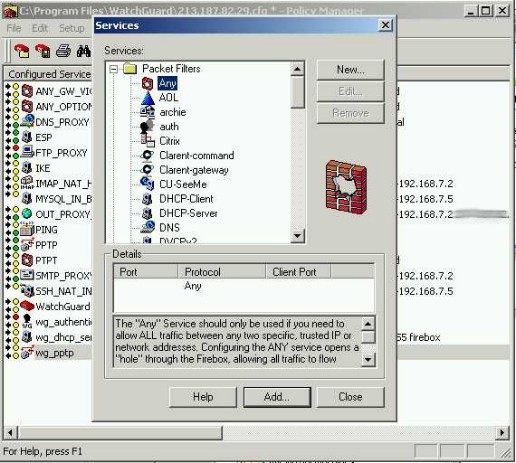Click the ANY_GW_VIC service icon
The image size is (516, 463).
tap(27, 91)
